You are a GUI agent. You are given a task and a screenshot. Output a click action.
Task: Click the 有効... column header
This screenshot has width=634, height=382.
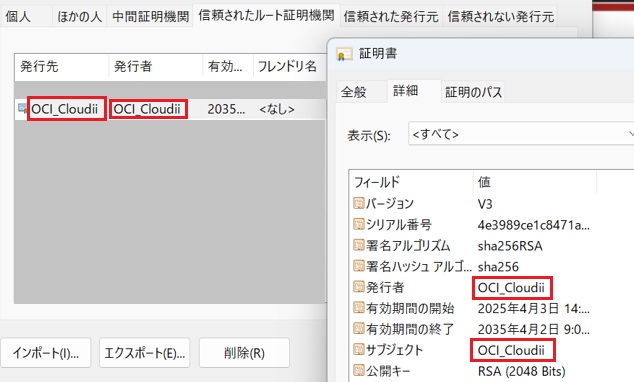point(228,66)
